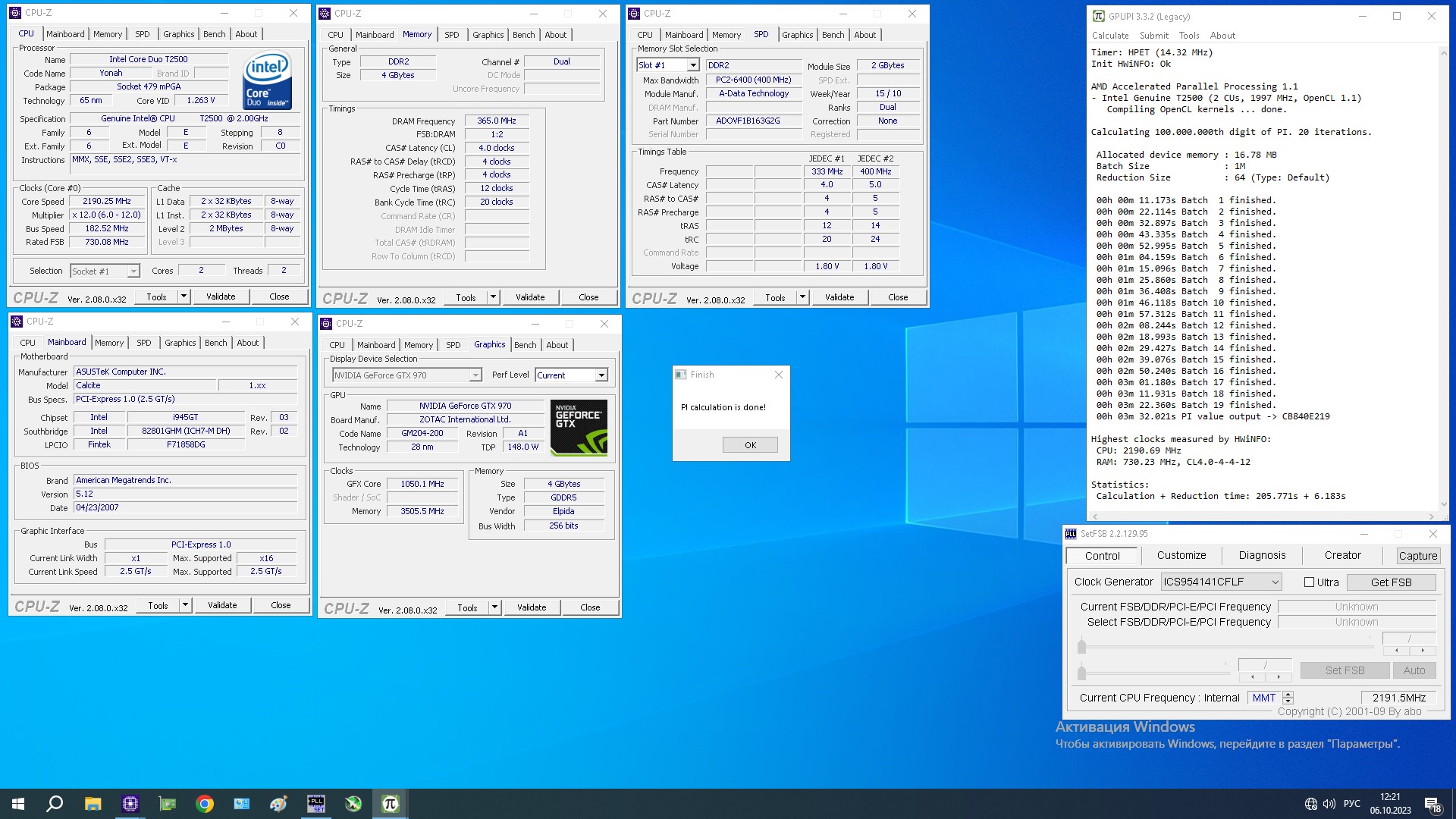Select the SPD tab in CPU-Z Memory window
The image size is (1456, 819).
pyautogui.click(x=451, y=35)
